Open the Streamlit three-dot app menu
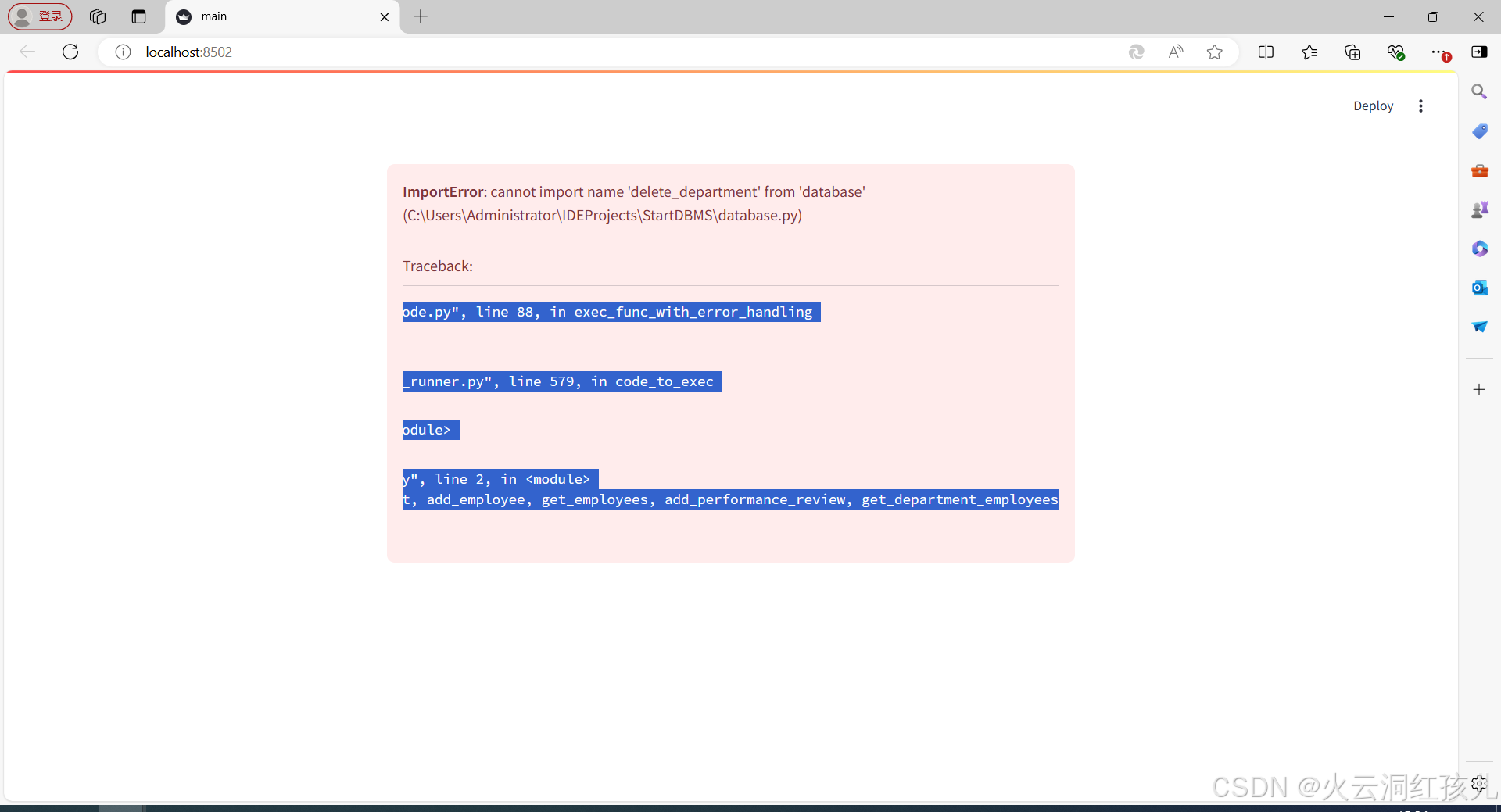This screenshot has width=1501, height=812. [1421, 106]
